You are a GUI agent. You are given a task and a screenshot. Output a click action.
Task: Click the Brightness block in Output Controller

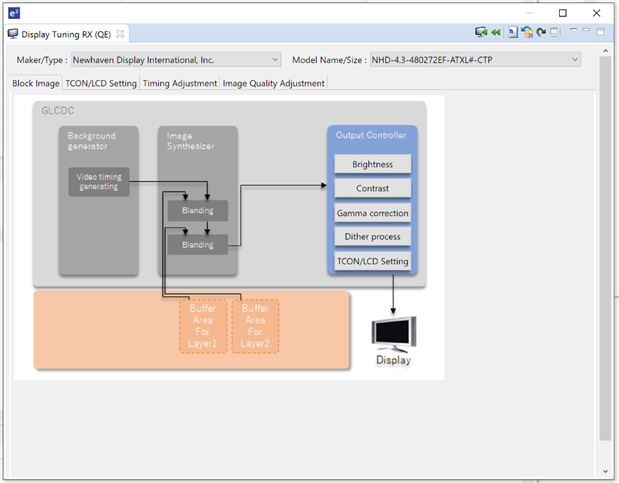pyautogui.click(x=372, y=164)
